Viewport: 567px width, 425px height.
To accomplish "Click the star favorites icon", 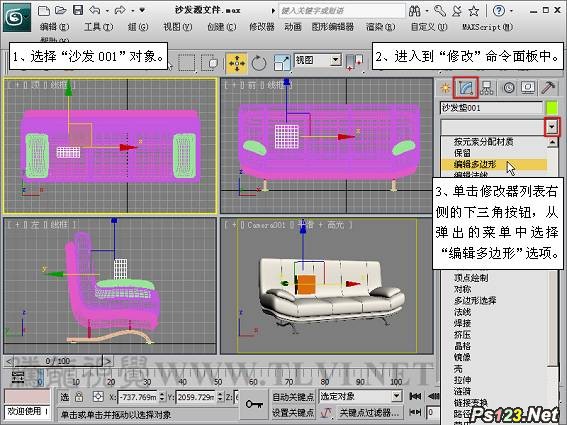I will click(x=474, y=11).
